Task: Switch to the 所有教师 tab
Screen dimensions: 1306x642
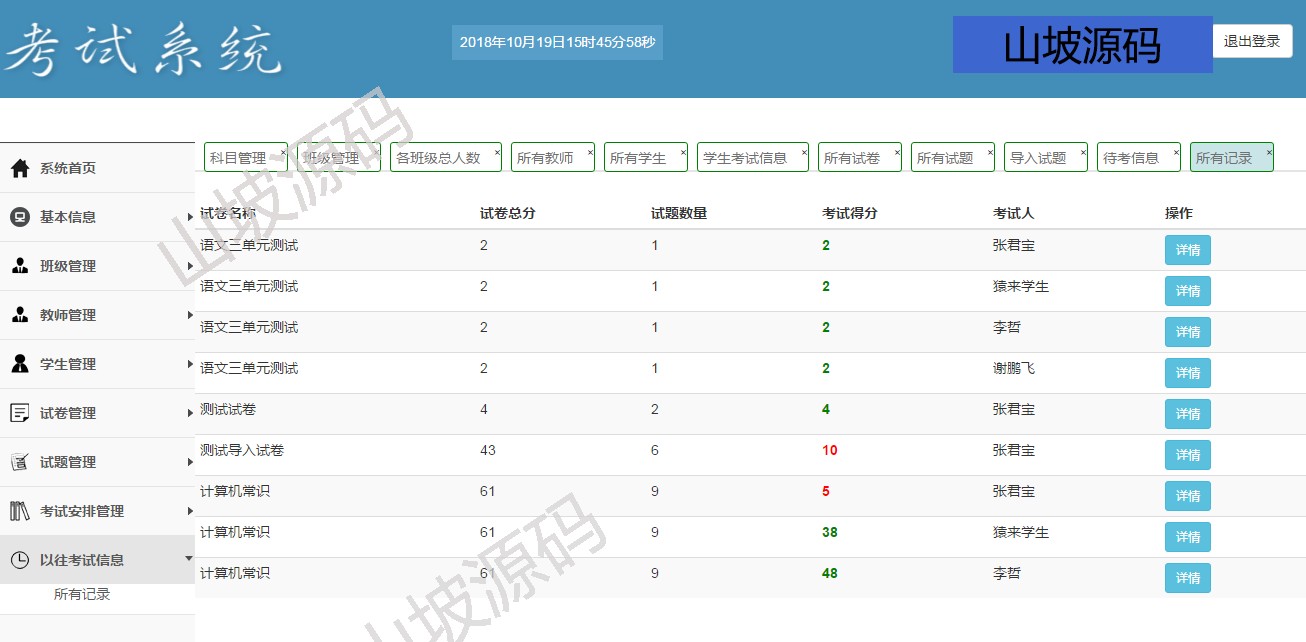Action: pos(545,158)
